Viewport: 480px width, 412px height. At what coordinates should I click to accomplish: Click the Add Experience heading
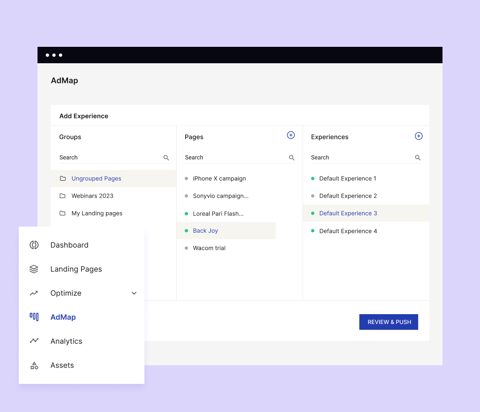coord(84,116)
